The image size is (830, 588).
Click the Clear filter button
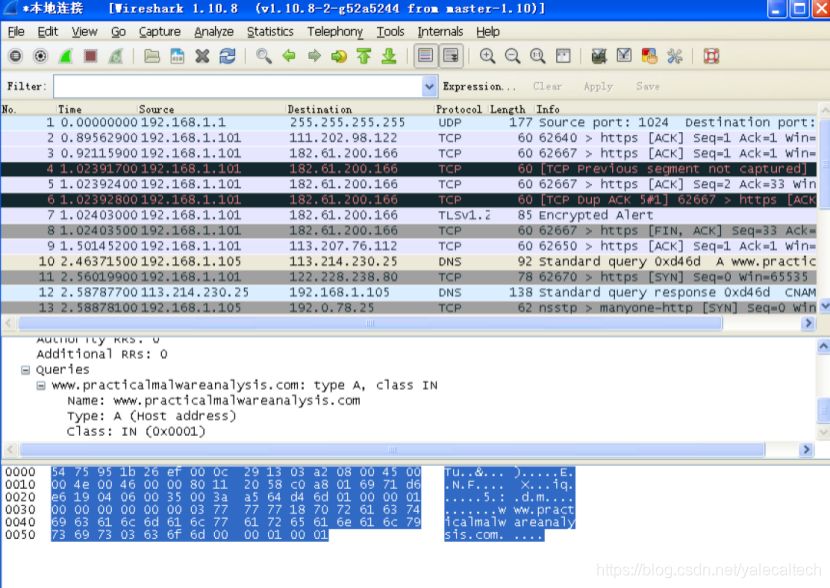(547, 86)
